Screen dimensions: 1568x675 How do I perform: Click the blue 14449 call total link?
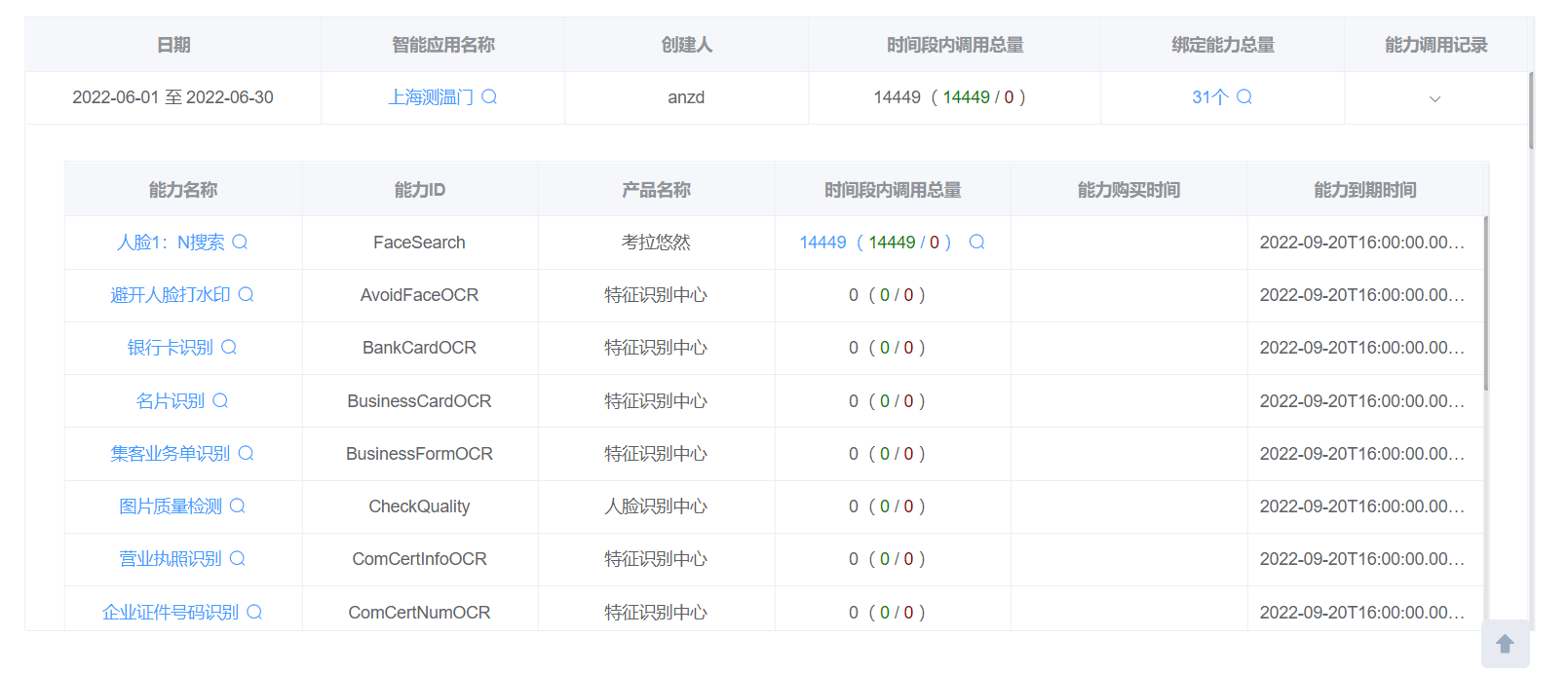(x=822, y=243)
